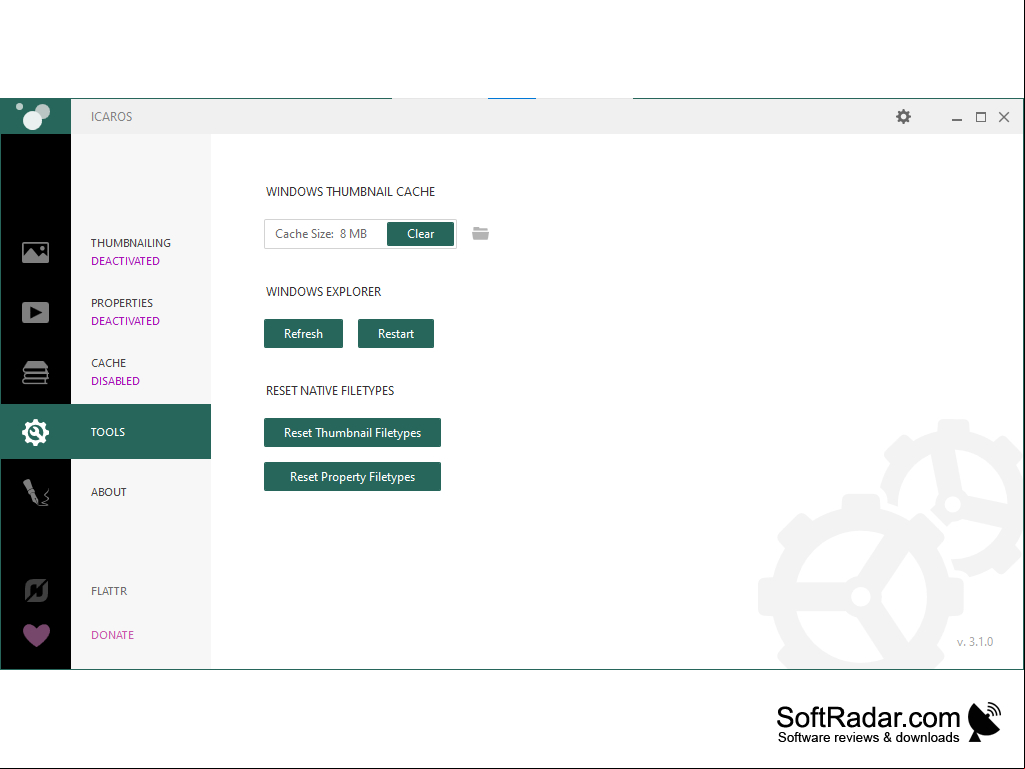Click the Flattr logo icon

(36, 590)
